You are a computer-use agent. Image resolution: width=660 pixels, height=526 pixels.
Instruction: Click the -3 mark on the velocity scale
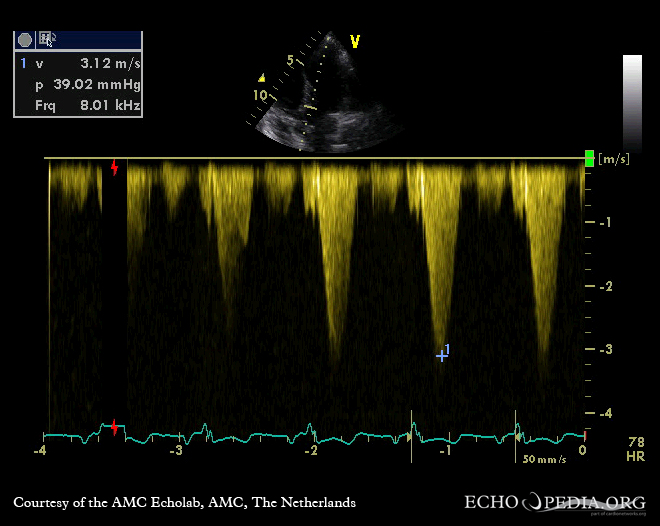[604, 349]
